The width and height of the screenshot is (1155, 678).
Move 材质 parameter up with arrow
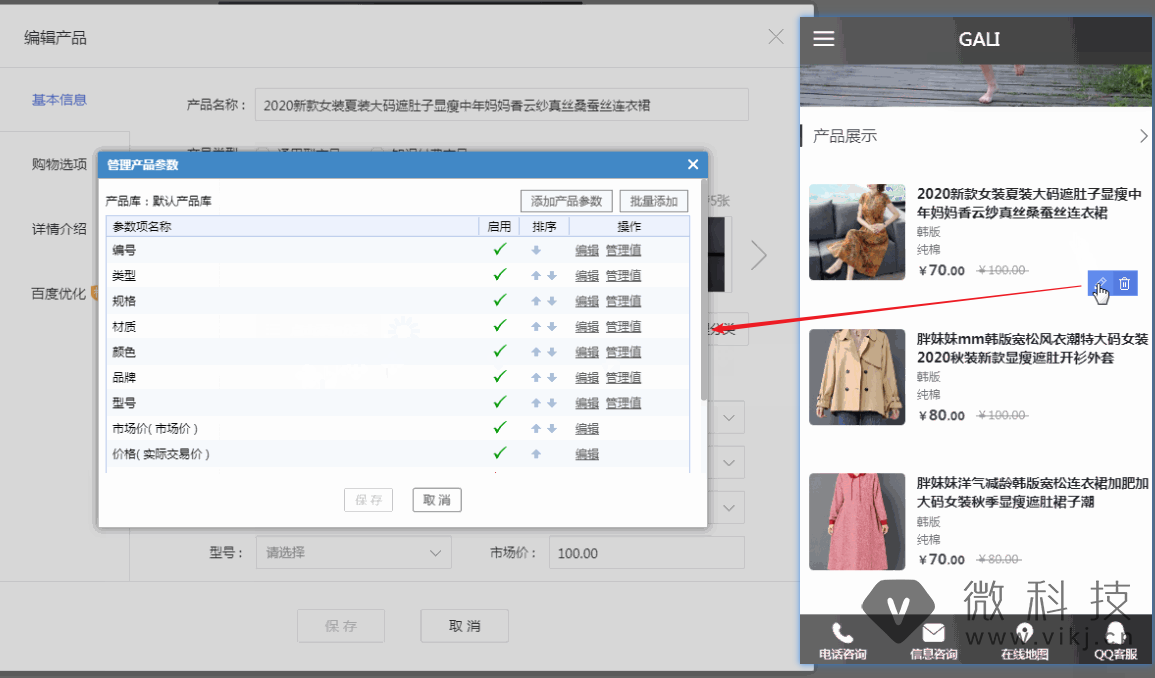click(536, 327)
